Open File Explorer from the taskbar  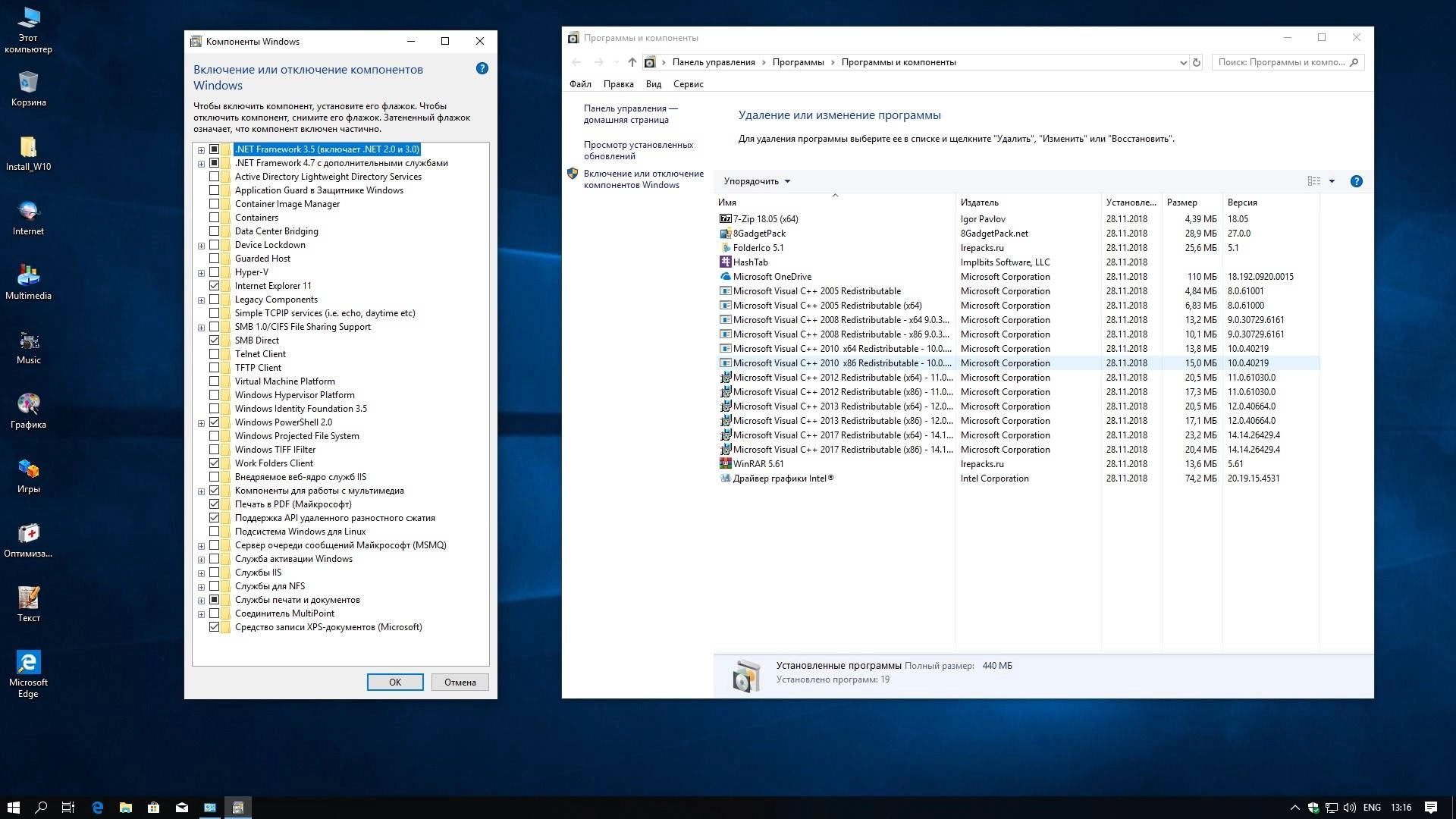coord(126,808)
